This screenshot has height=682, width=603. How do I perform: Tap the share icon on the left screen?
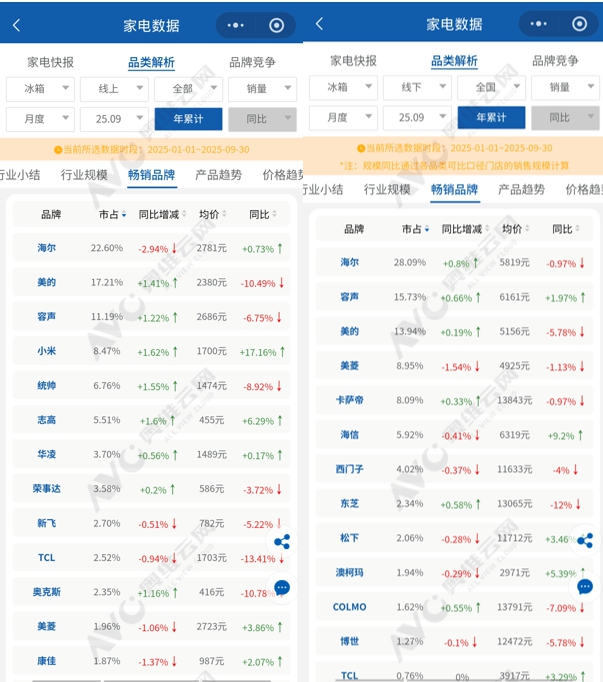pos(282,542)
